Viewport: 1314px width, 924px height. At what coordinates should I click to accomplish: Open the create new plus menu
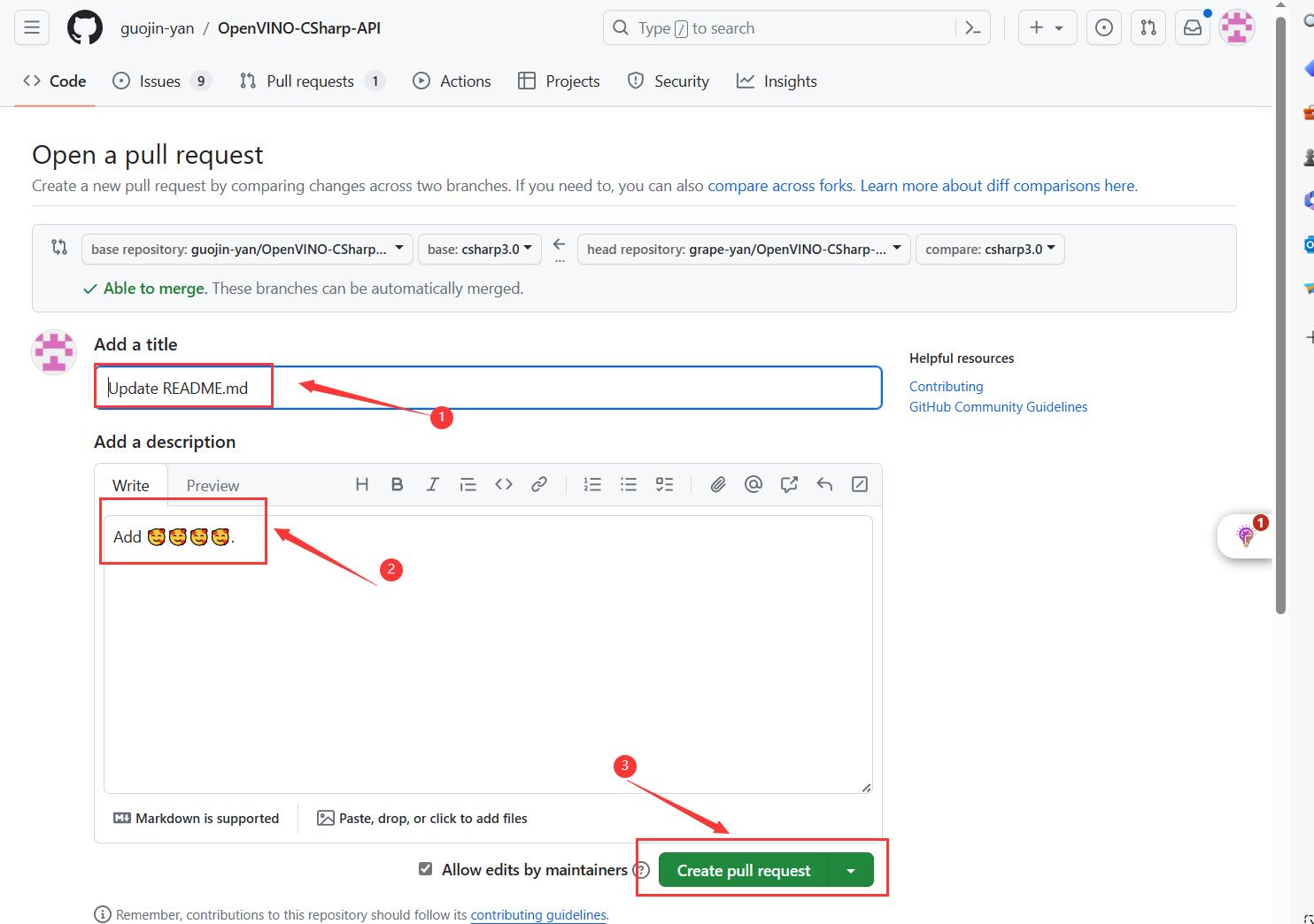(1047, 27)
